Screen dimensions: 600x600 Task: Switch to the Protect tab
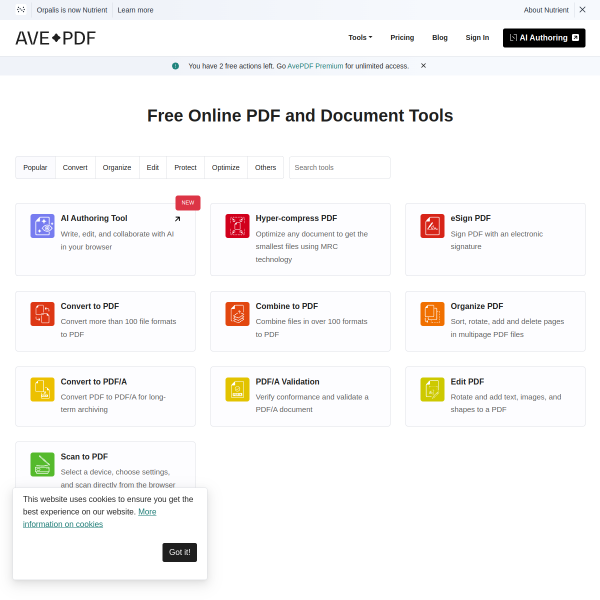185,167
